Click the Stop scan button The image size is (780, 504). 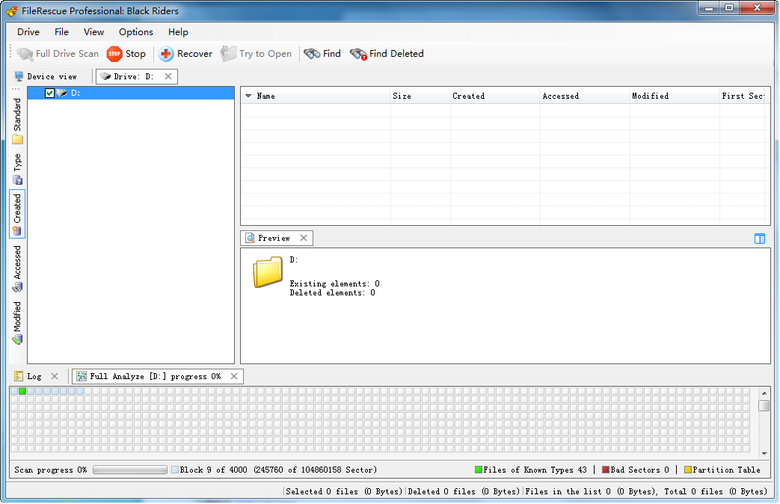pos(126,54)
